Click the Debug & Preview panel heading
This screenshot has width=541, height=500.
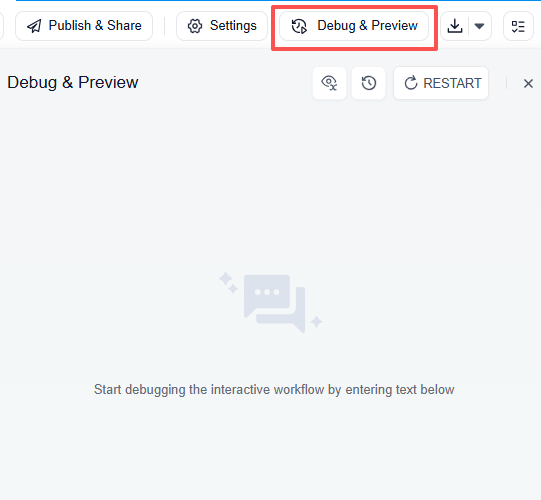73,82
